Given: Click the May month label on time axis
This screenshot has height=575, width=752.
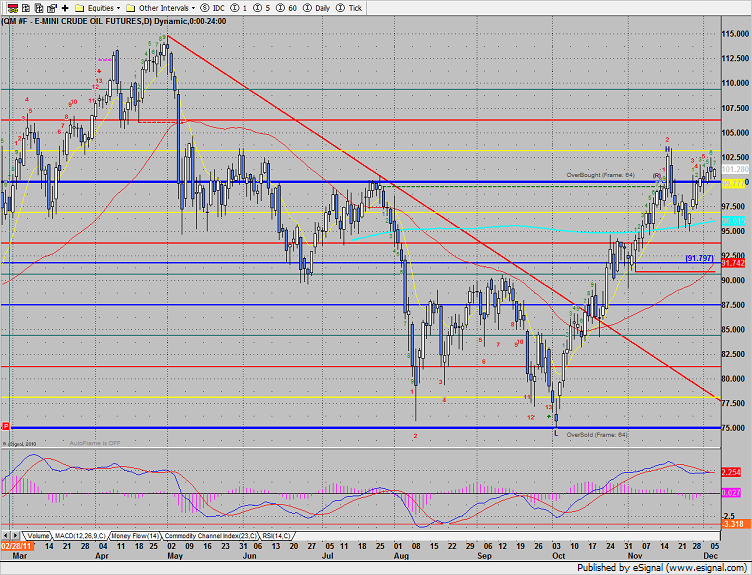Looking at the screenshot, I should coord(175,556).
